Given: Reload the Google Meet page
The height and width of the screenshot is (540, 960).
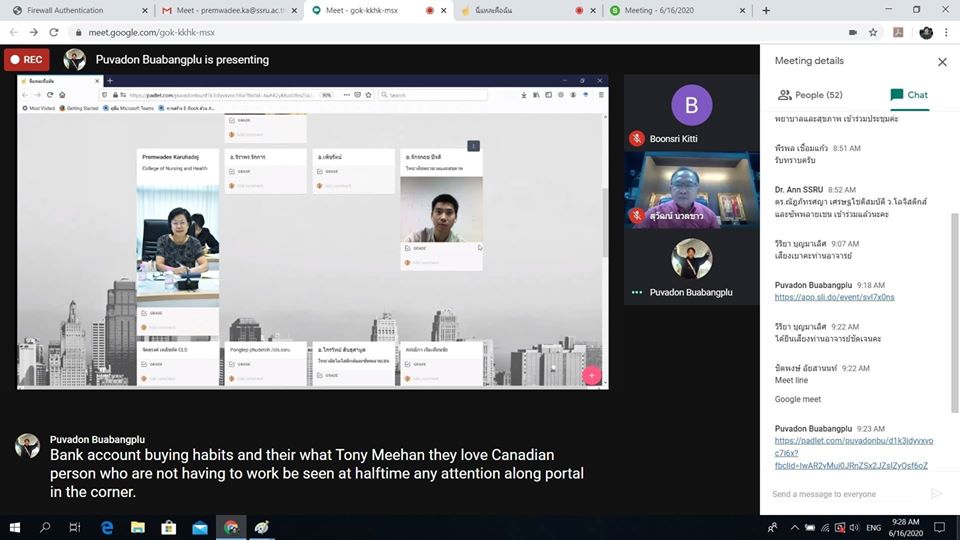Looking at the screenshot, I should tap(54, 32).
